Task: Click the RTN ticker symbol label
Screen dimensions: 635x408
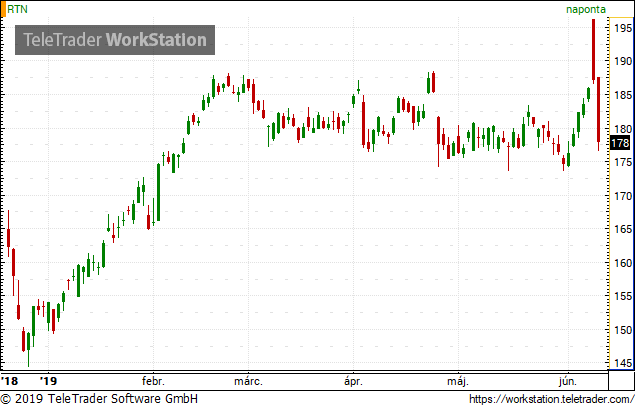Action: tap(17, 9)
